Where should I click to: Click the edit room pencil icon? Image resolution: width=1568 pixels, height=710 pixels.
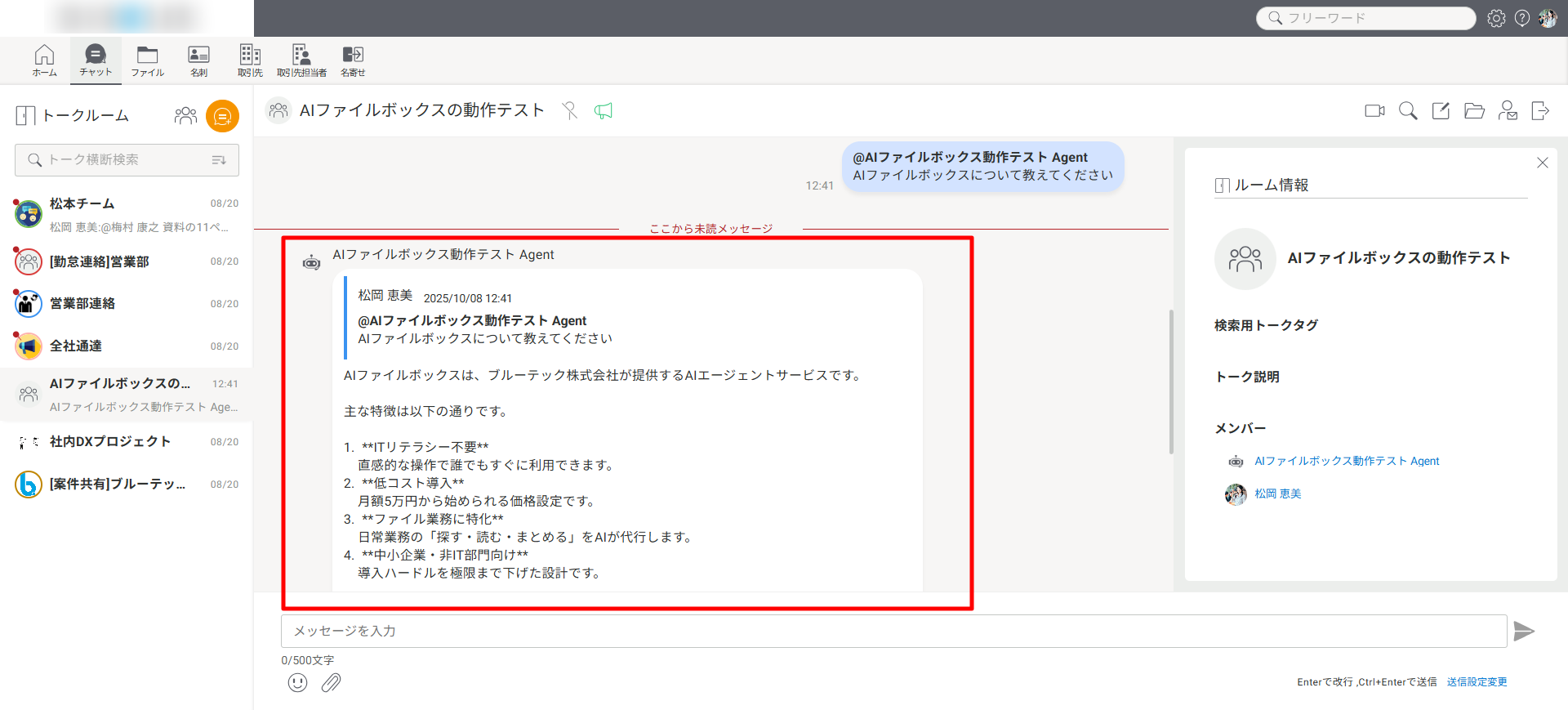[x=1441, y=110]
